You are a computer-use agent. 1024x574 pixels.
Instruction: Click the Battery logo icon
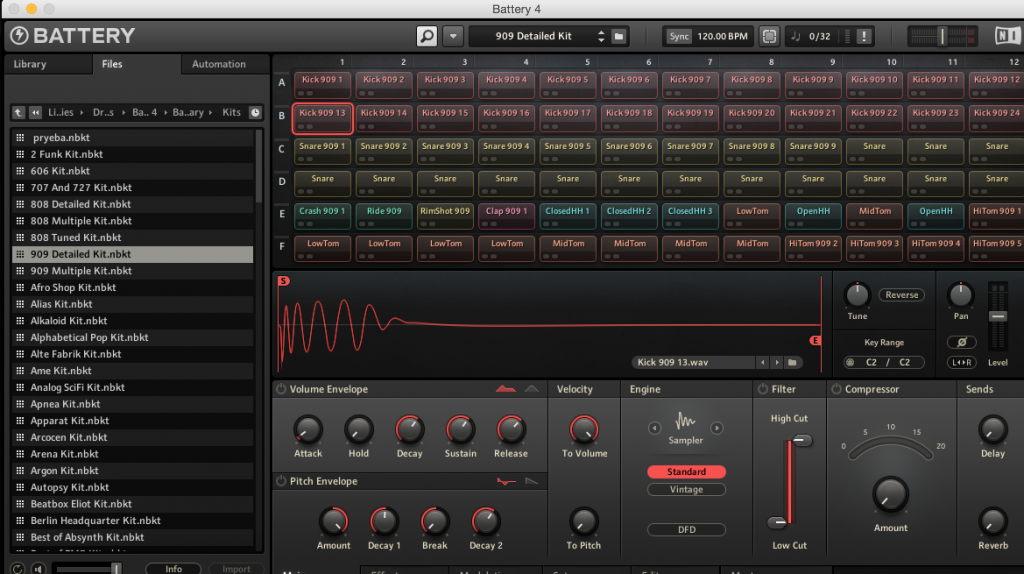(20, 36)
